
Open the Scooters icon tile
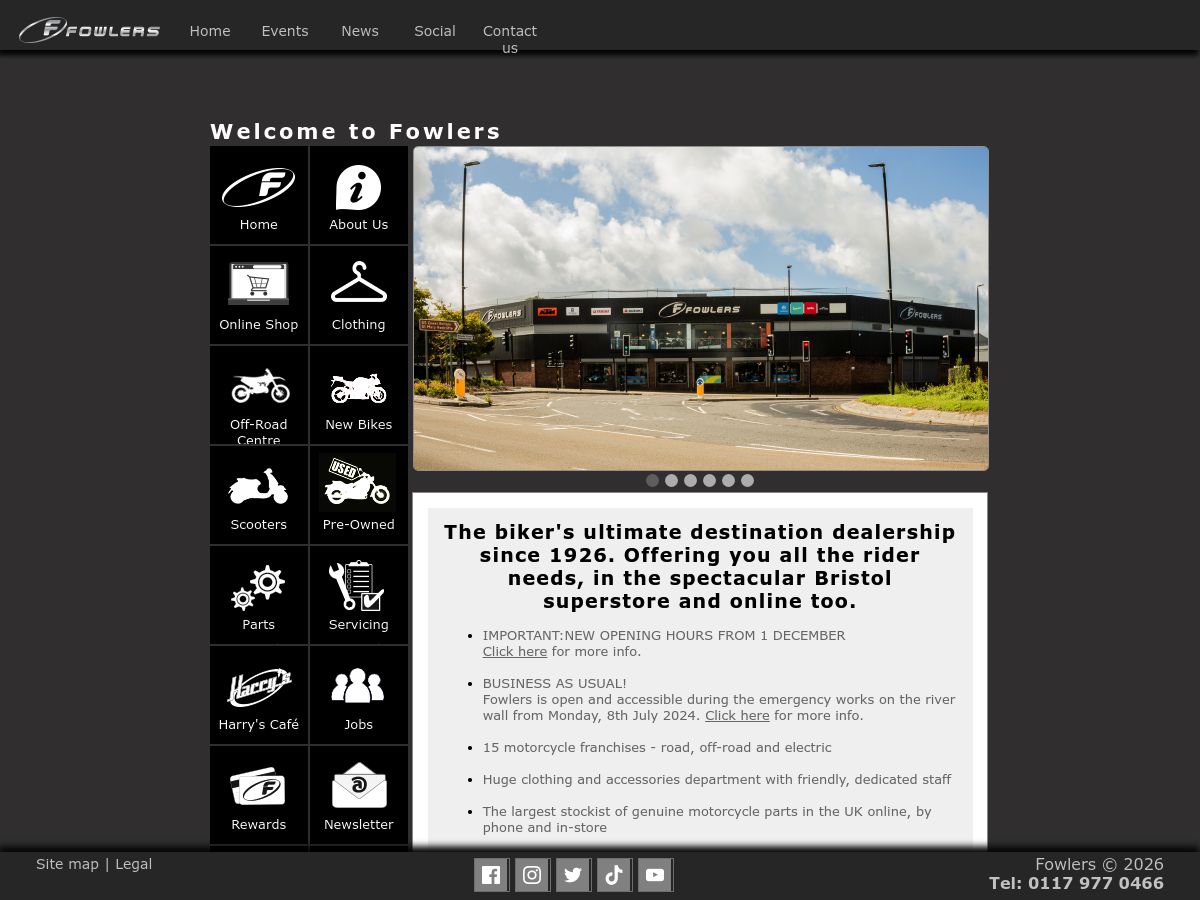tap(259, 495)
